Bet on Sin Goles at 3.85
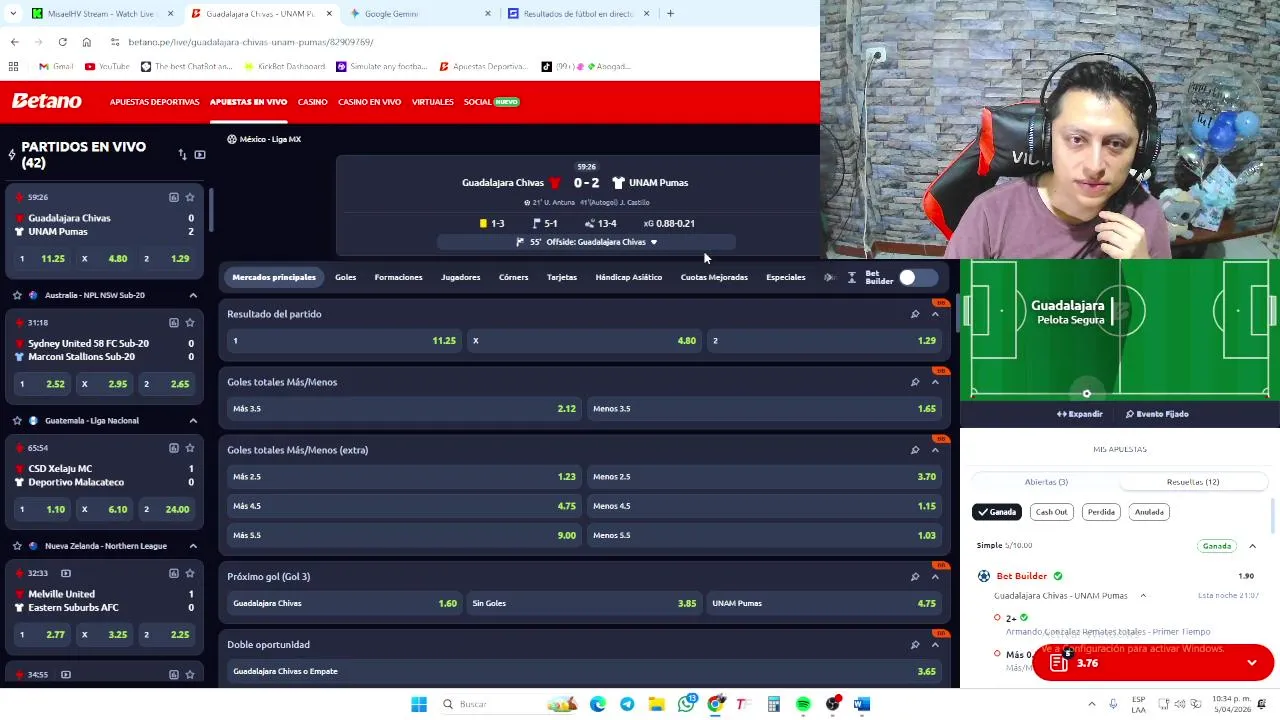 584,603
